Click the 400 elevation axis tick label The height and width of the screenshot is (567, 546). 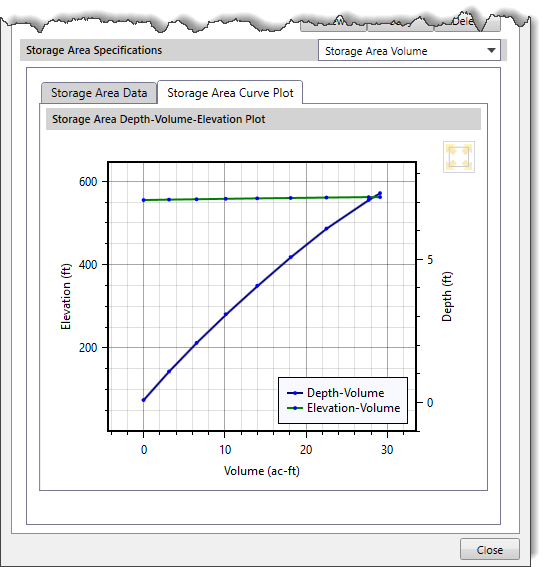pyautogui.click(x=88, y=265)
